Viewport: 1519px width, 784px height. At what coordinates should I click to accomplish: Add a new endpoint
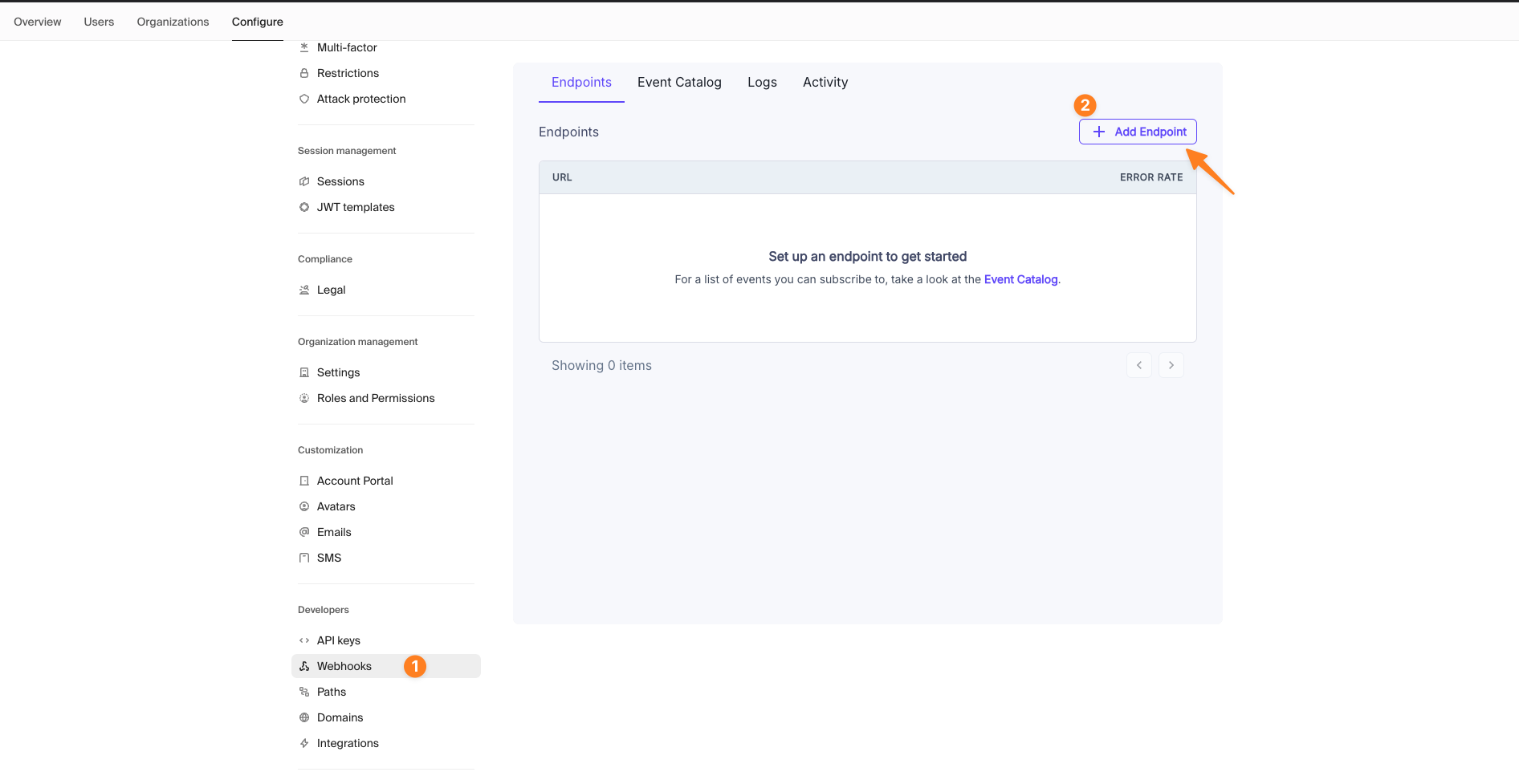pyautogui.click(x=1138, y=132)
